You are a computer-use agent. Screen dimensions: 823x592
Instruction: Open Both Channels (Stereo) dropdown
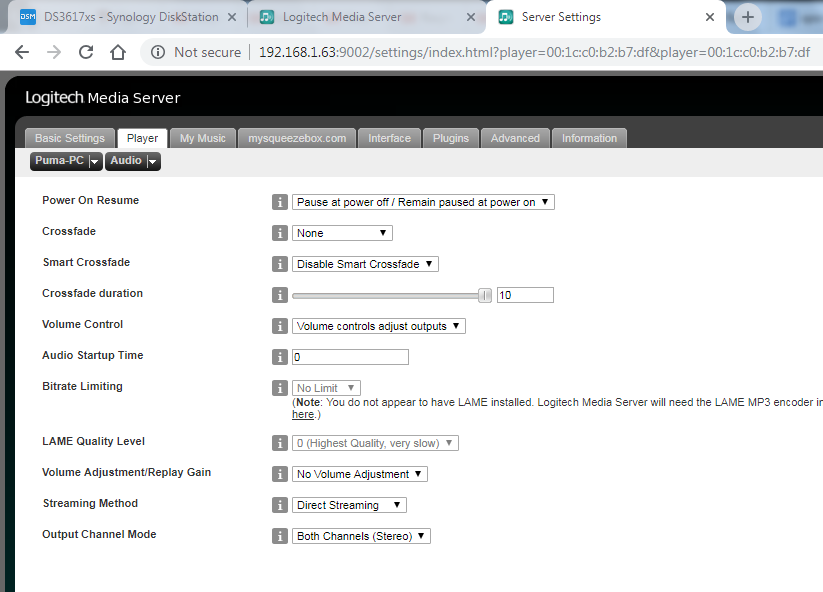coord(362,536)
